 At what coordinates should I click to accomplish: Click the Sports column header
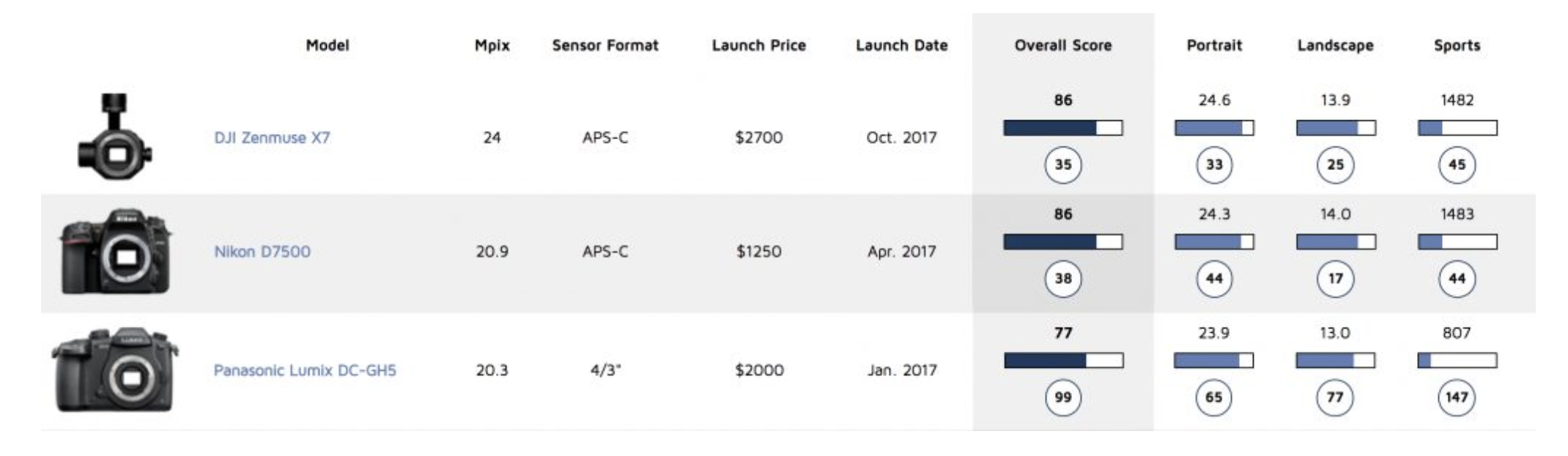pyautogui.click(x=1457, y=45)
